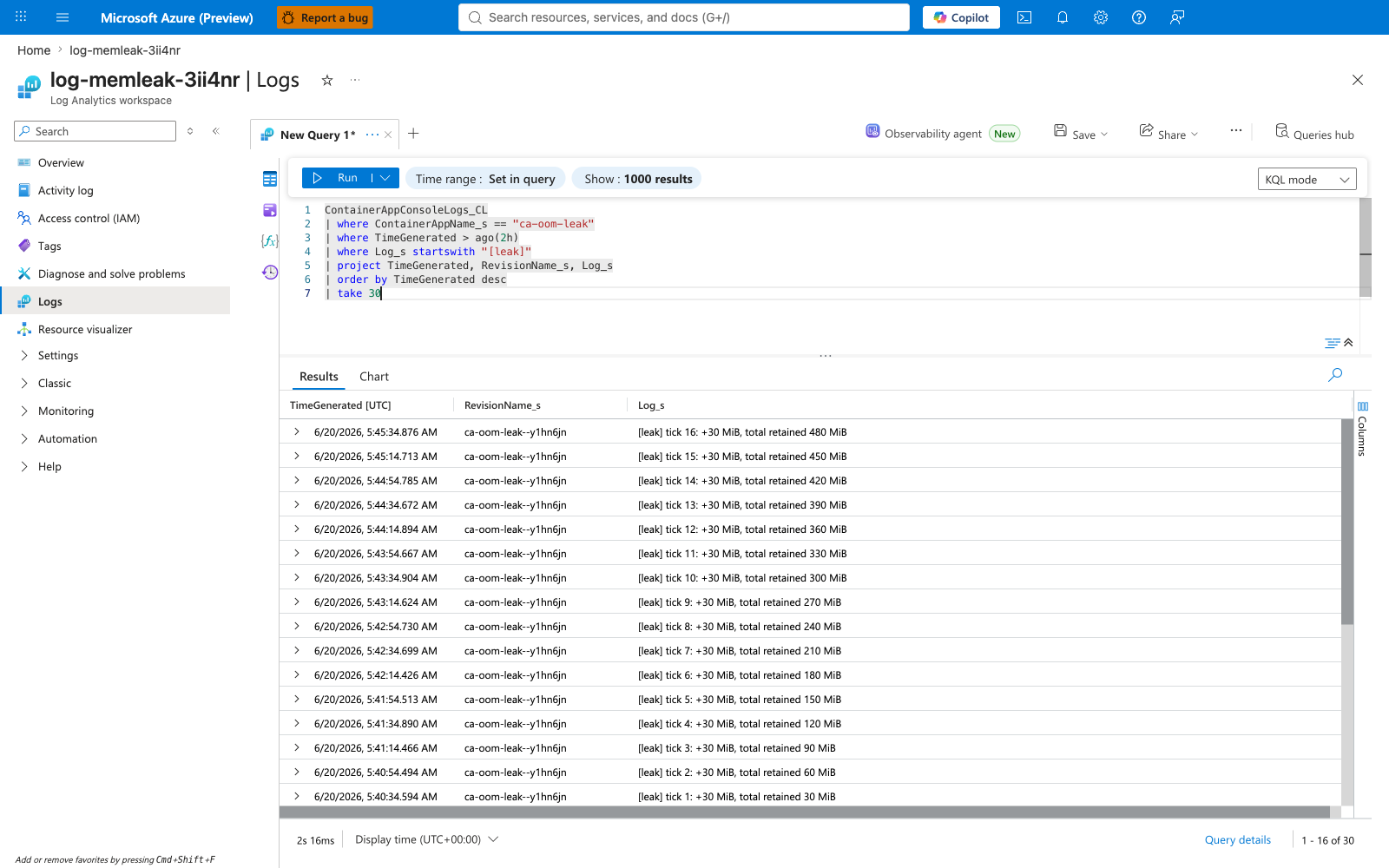The height and width of the screenshot is (868, 1389).
Task: Click the results horizontal scrollbar
Action: pyautogui.click(x=805, y=812)
